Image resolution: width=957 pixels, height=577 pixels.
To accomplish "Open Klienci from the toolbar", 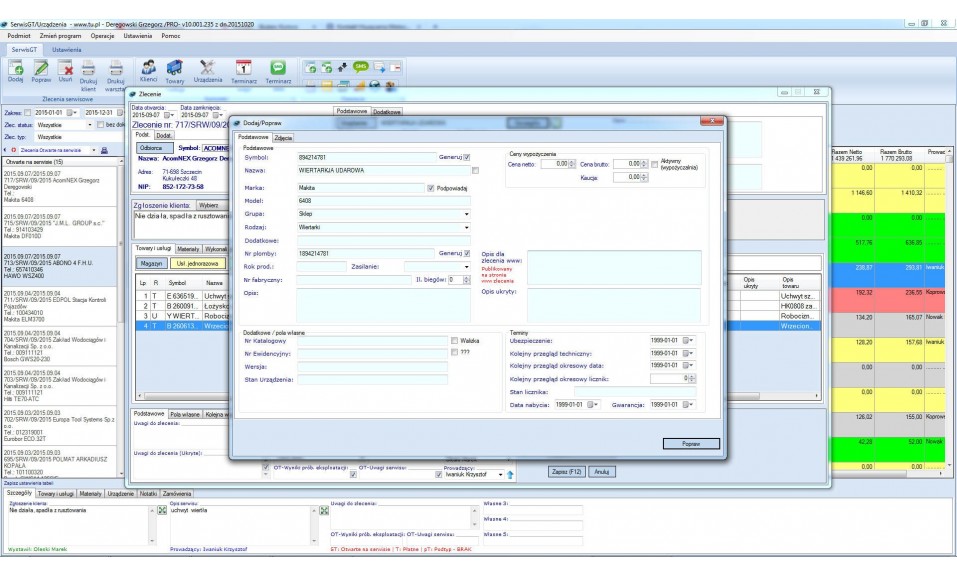I will (x=149, y=68).
